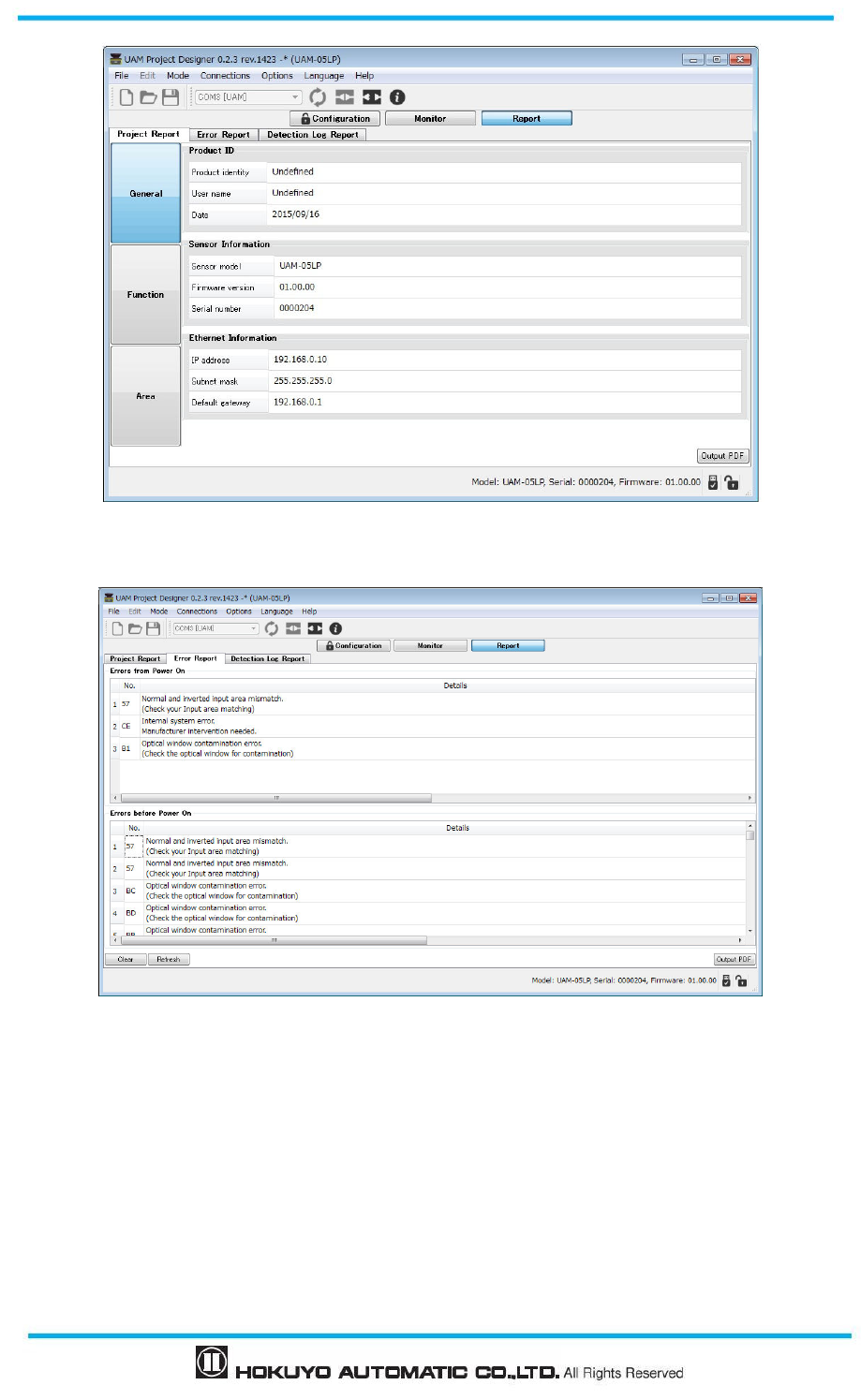Select the Project Report tab in upper window

tap(148, 134)
